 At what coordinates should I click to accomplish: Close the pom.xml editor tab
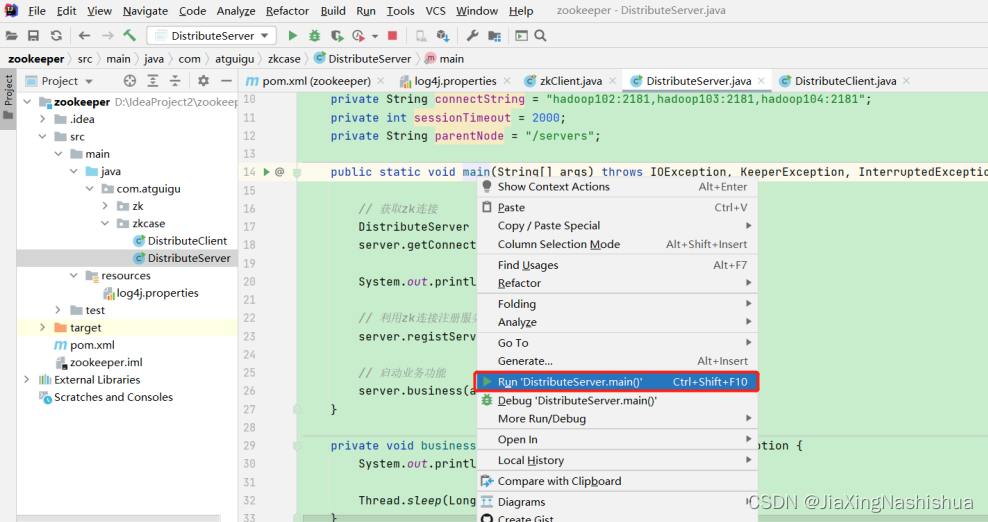(381, 81)
